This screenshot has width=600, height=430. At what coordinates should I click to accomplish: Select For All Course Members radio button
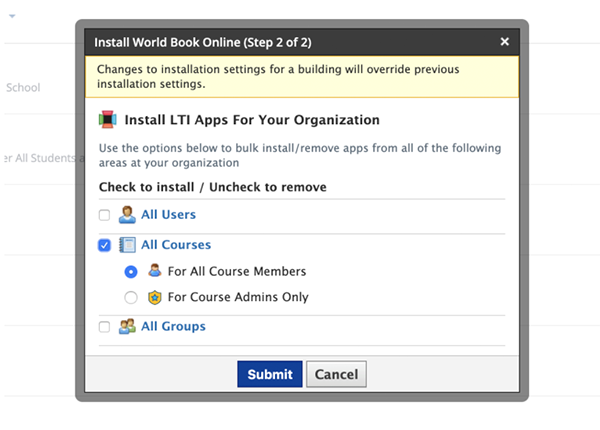[131, 272]
